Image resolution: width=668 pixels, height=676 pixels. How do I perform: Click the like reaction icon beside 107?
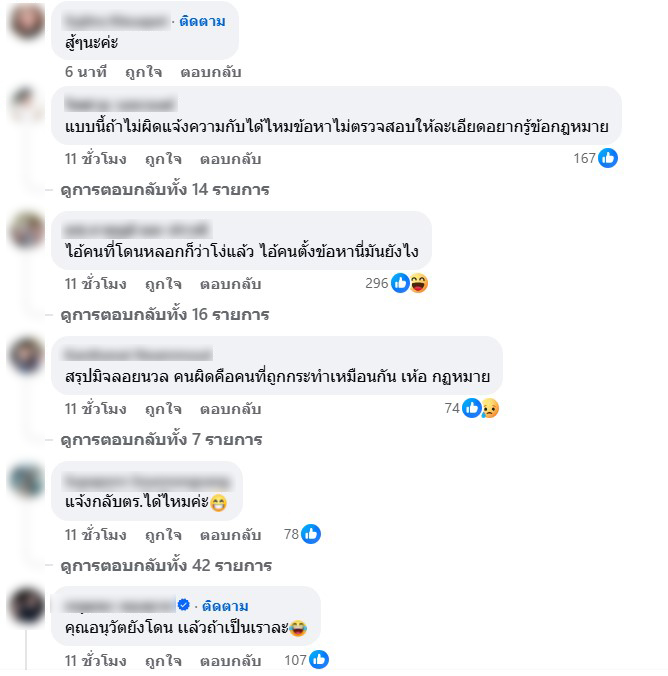point(319,660)
